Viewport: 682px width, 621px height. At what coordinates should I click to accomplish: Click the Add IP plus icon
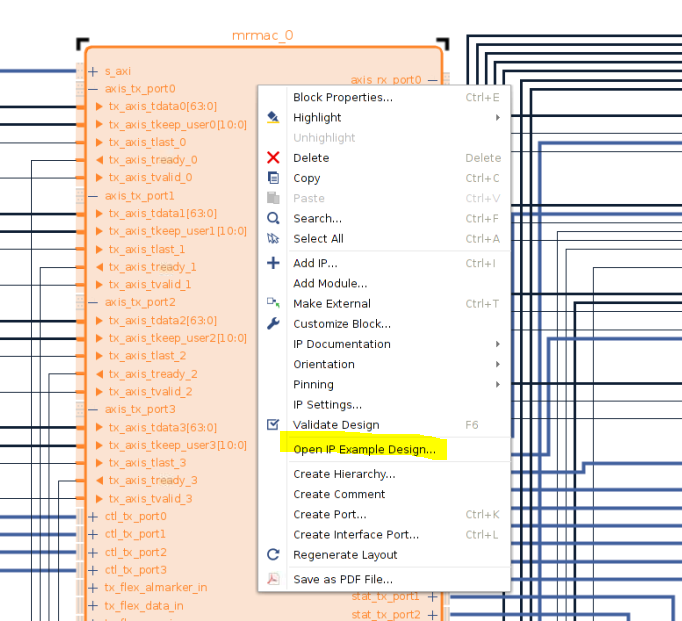[273, 263]
